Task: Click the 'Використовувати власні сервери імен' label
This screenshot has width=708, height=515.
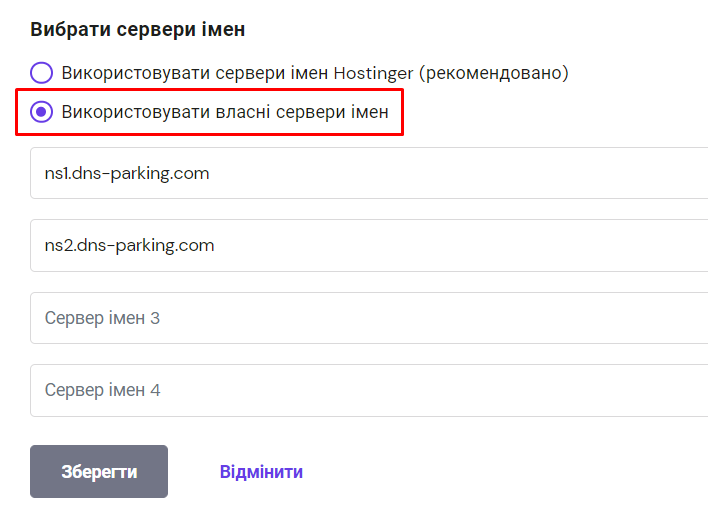Action: 225,112
